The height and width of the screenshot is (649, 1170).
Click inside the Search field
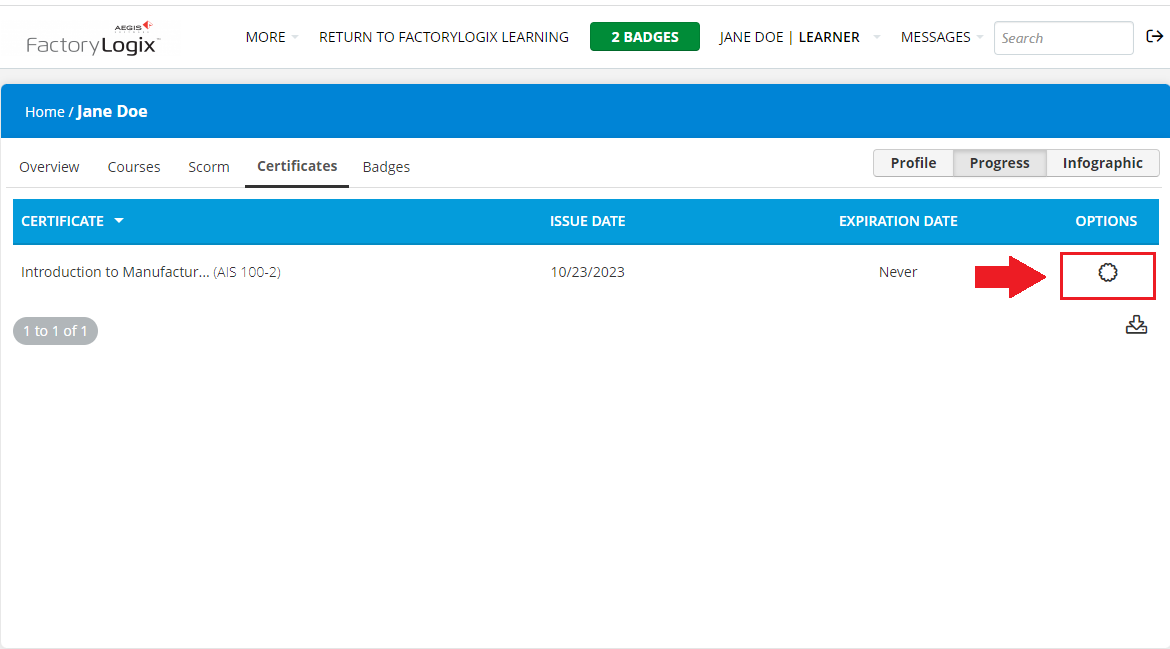1063,37
